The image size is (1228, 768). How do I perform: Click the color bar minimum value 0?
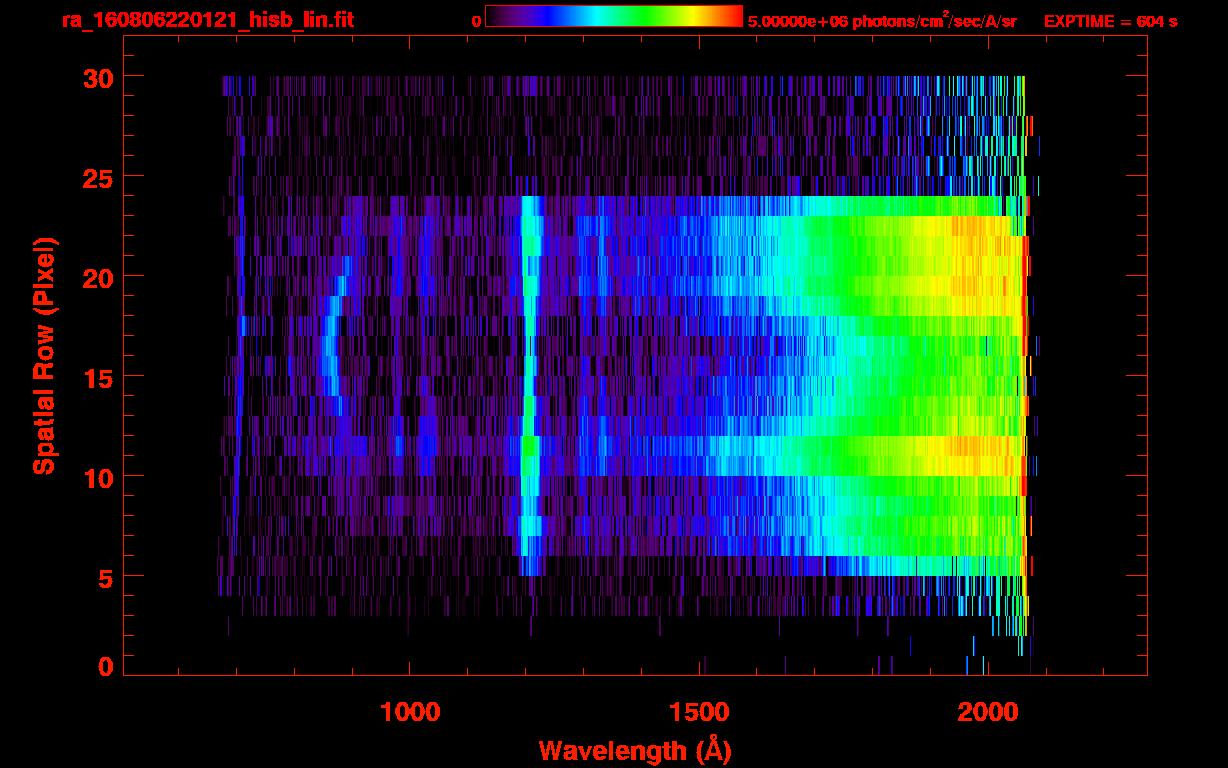pos(476,21)
